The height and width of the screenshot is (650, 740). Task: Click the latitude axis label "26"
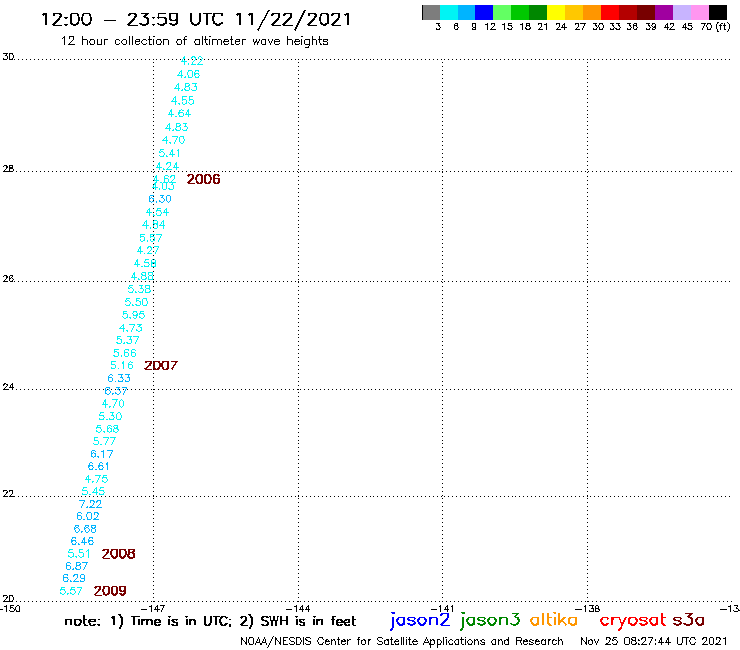point(8,279)
